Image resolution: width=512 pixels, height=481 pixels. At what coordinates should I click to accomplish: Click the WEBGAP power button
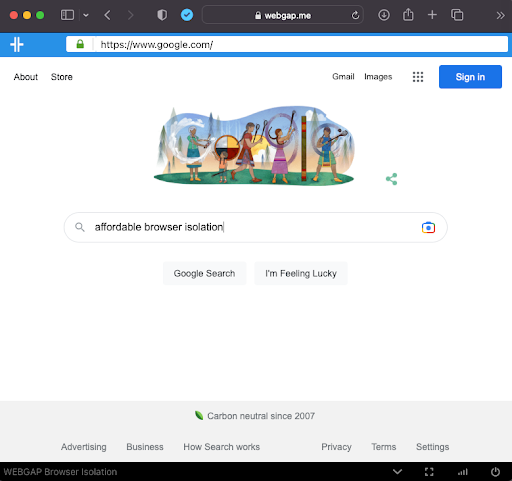pyautogui.click(x=495, y=472)
